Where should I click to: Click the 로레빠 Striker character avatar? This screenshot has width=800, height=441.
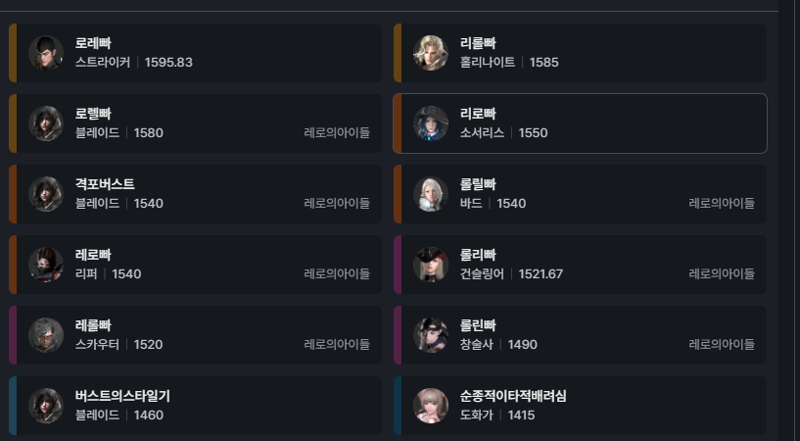(x=46, y=53)
